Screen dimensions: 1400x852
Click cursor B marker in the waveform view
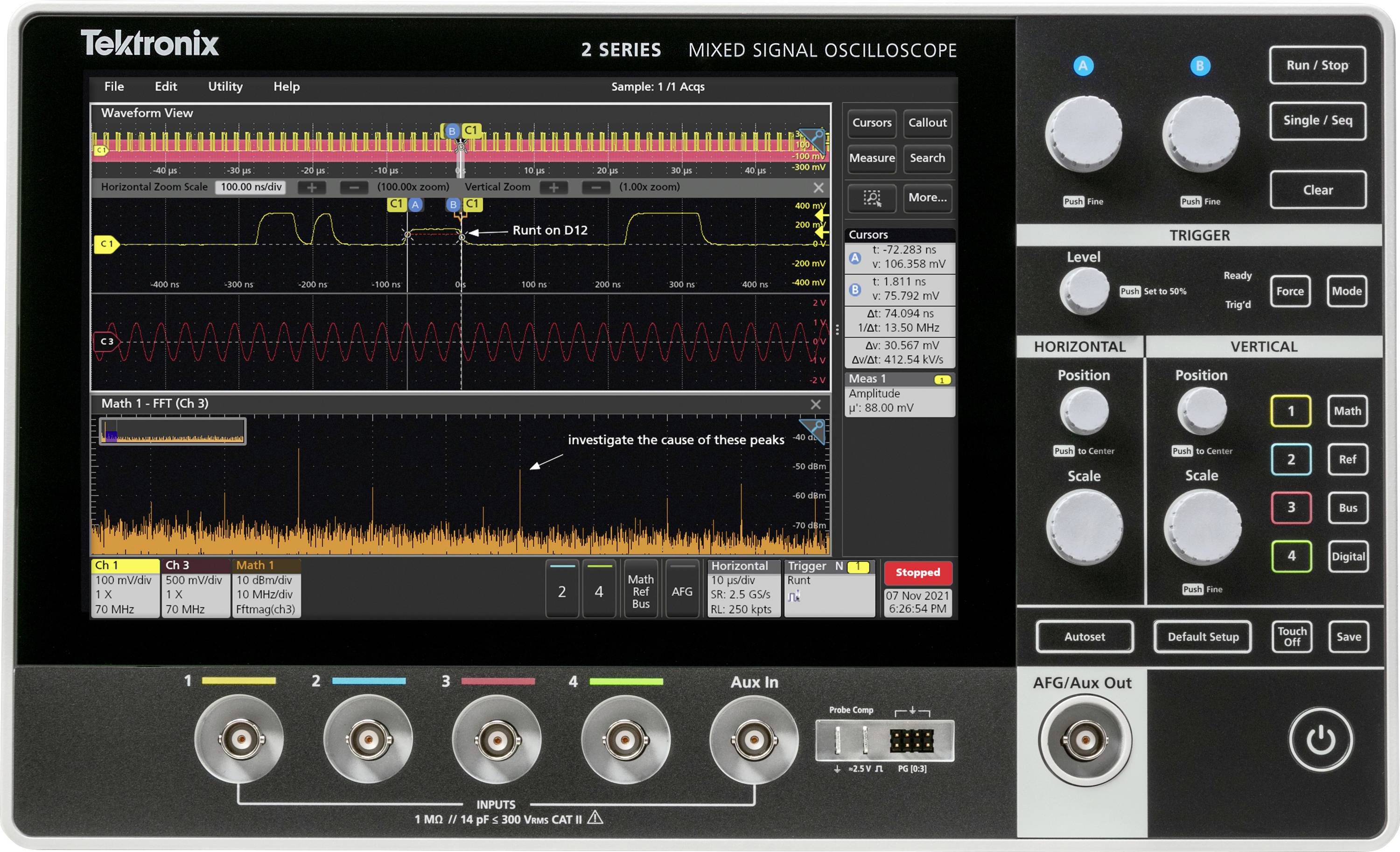pos(453,203)
